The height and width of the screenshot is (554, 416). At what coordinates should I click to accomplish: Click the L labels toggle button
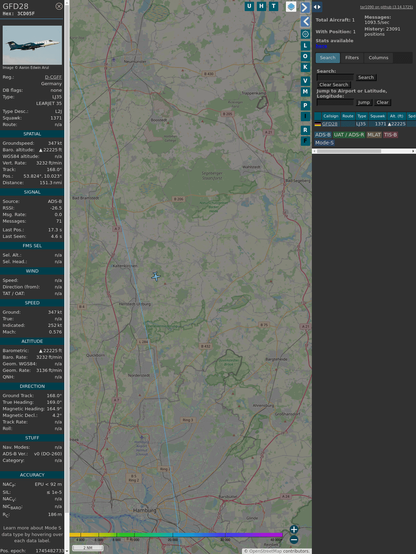coord(305,46)
